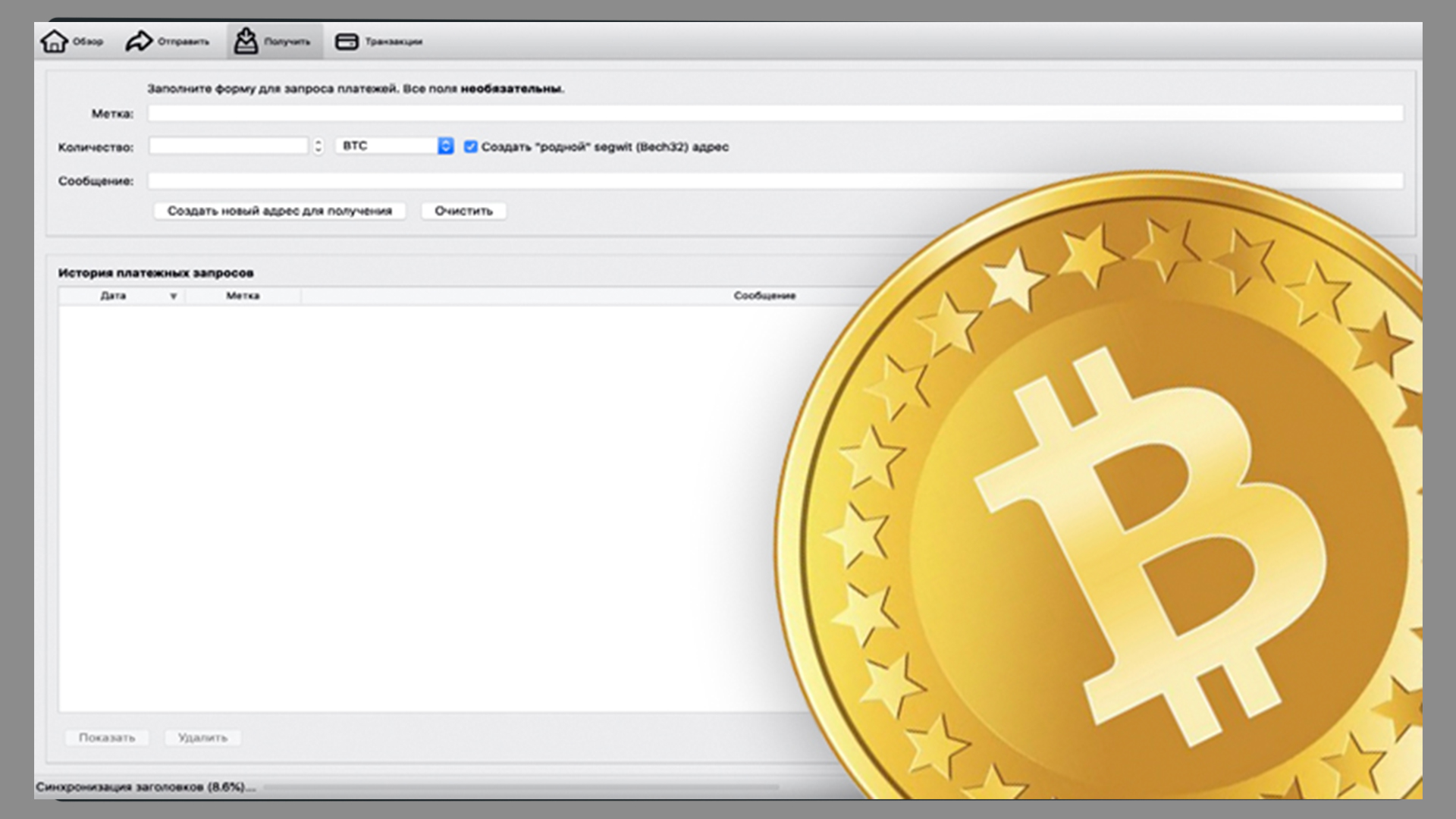Open the Транзакции card icon
Viewport: 1456px width, 819px height.
click(x=347, y=42)
